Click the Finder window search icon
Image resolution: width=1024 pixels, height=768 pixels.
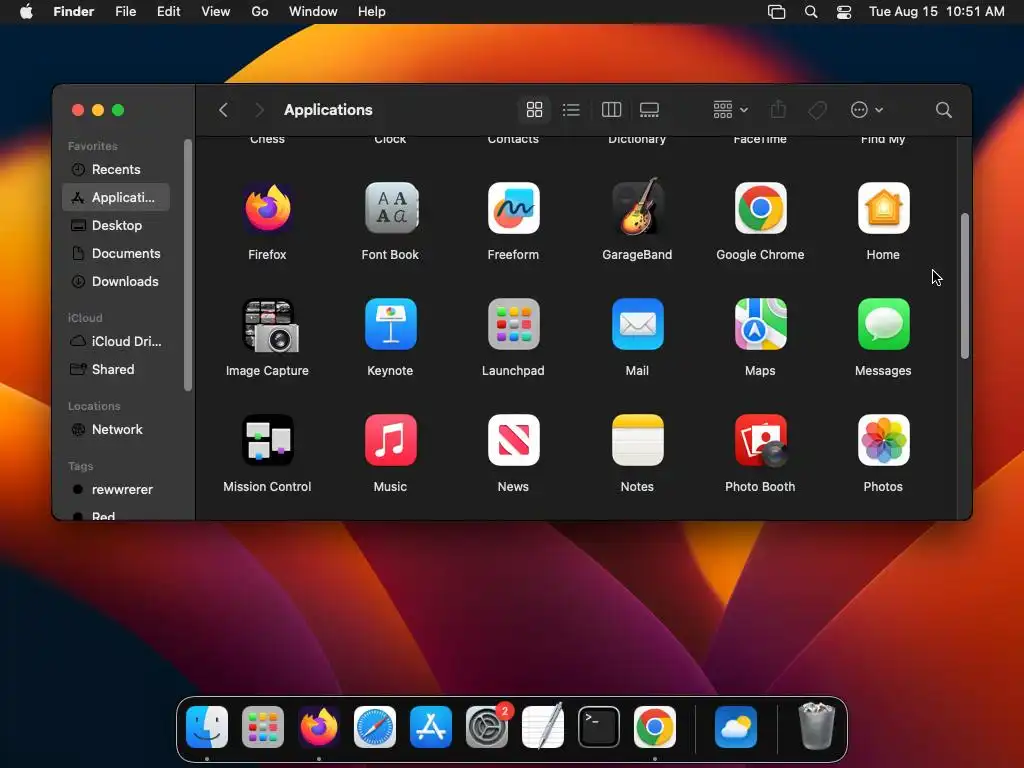tap(943, 110)
